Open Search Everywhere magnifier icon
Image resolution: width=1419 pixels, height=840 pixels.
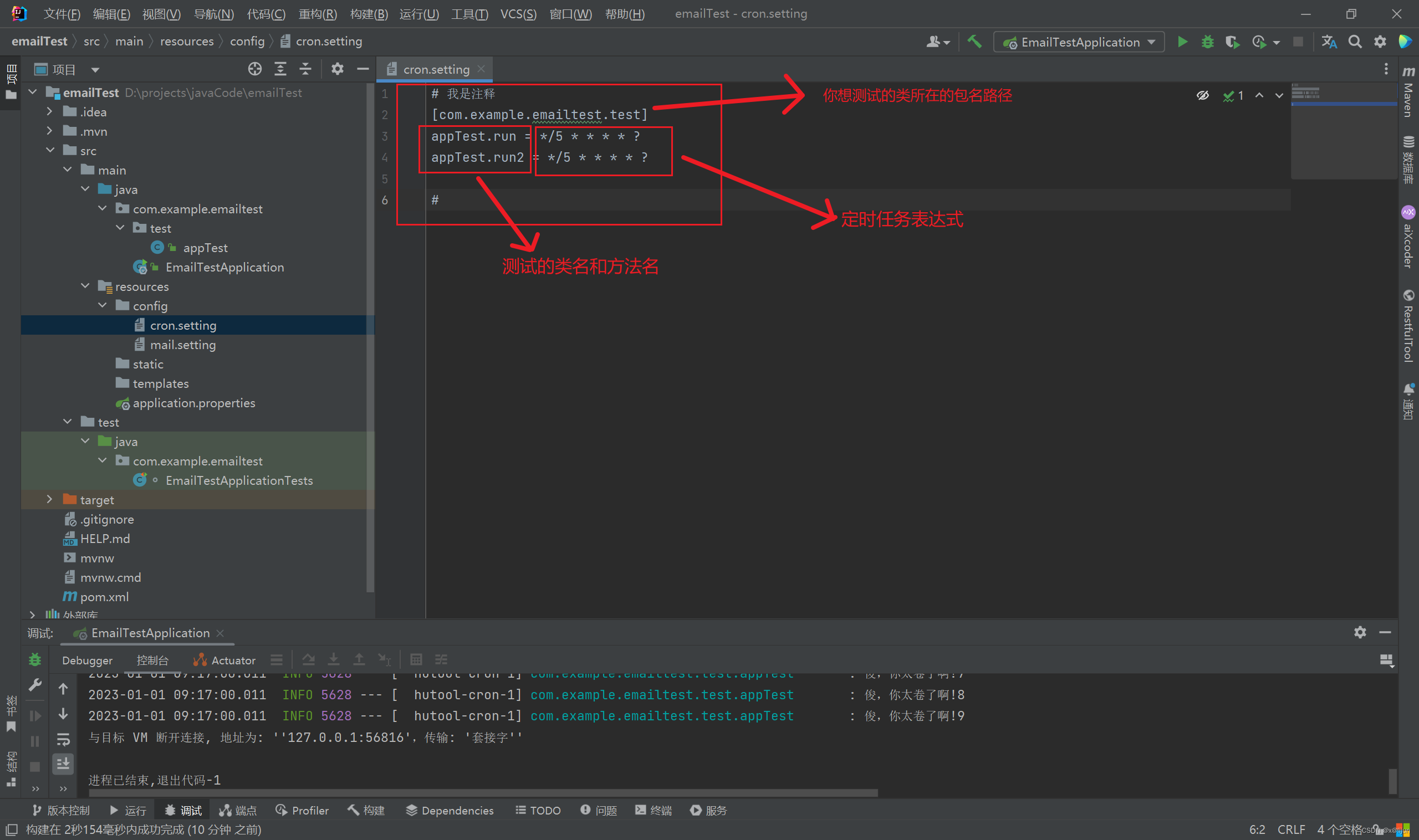pos(1355,42)
